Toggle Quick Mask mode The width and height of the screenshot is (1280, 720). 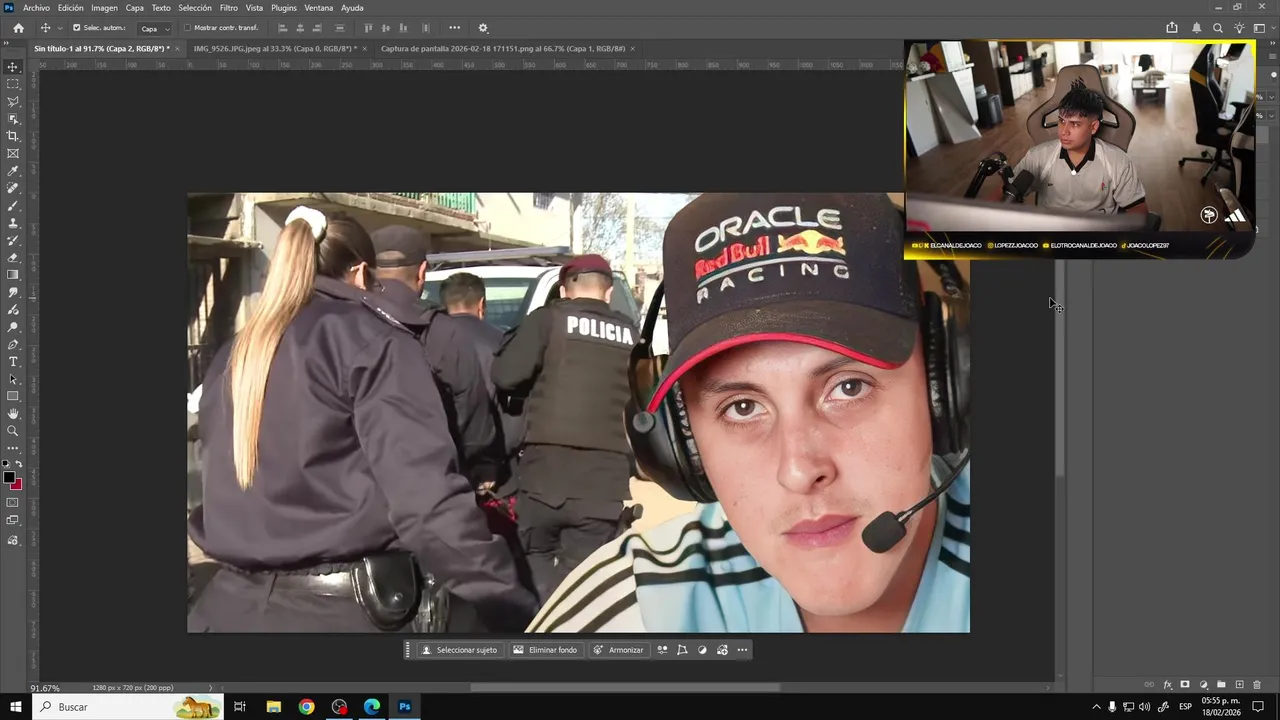[x=13, y=502]
